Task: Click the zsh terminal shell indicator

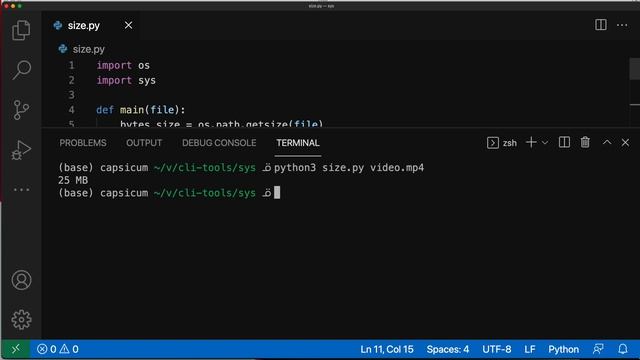Action: point(502,143)
